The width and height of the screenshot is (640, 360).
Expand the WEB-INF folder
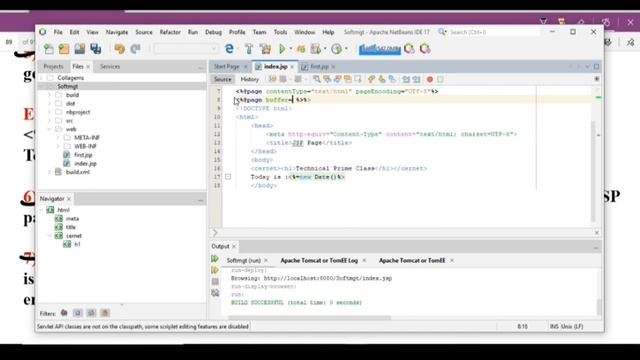[58, 146]
